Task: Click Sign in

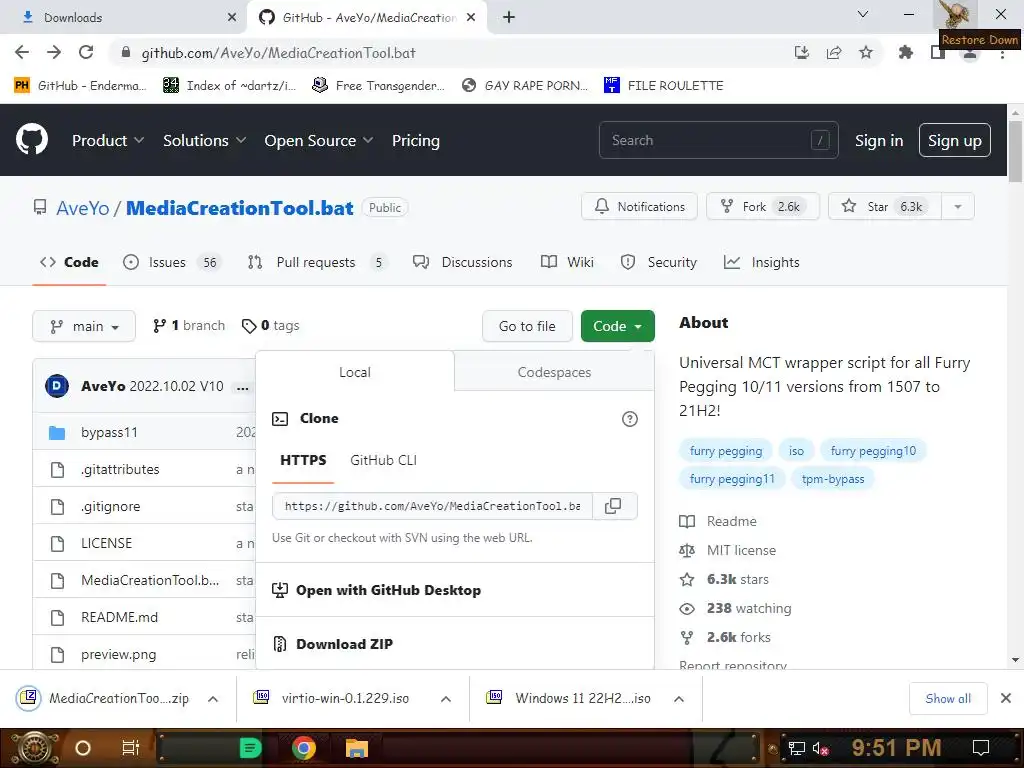Action: 879,140
